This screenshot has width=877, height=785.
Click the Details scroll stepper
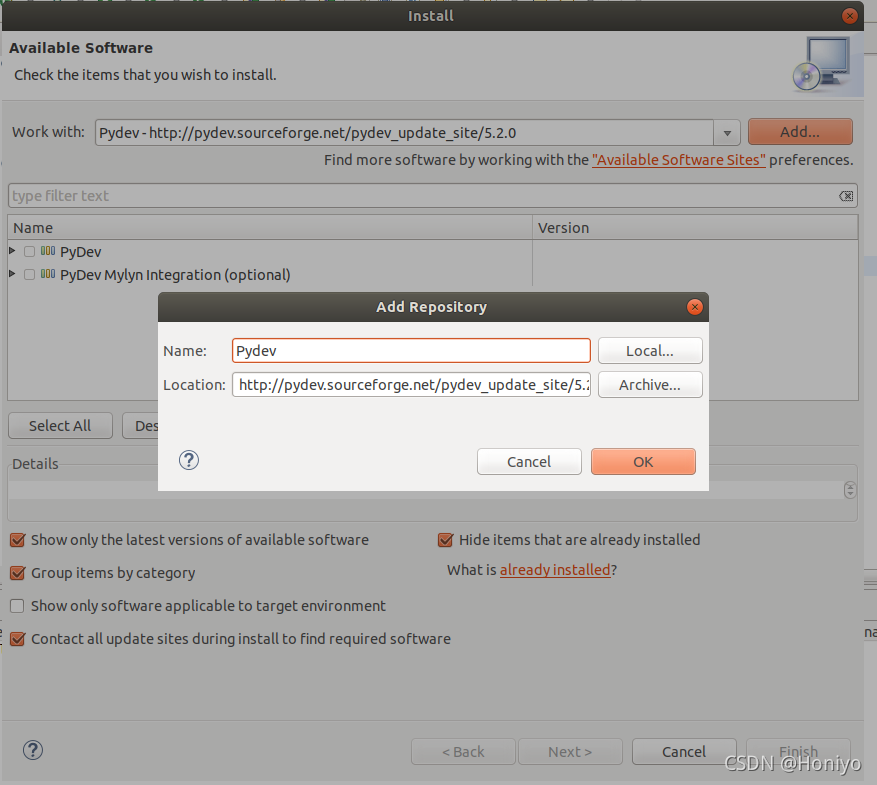850,490
